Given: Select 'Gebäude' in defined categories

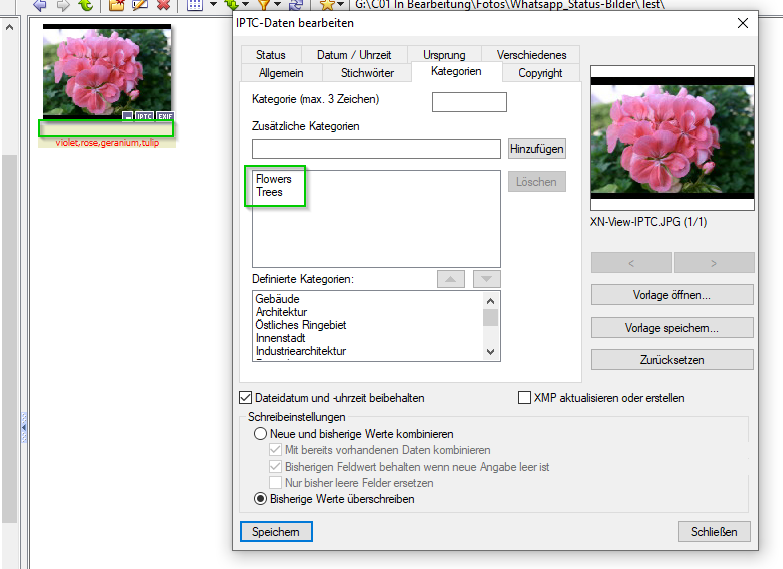Looking at the screenshot, I should point(278,299).
